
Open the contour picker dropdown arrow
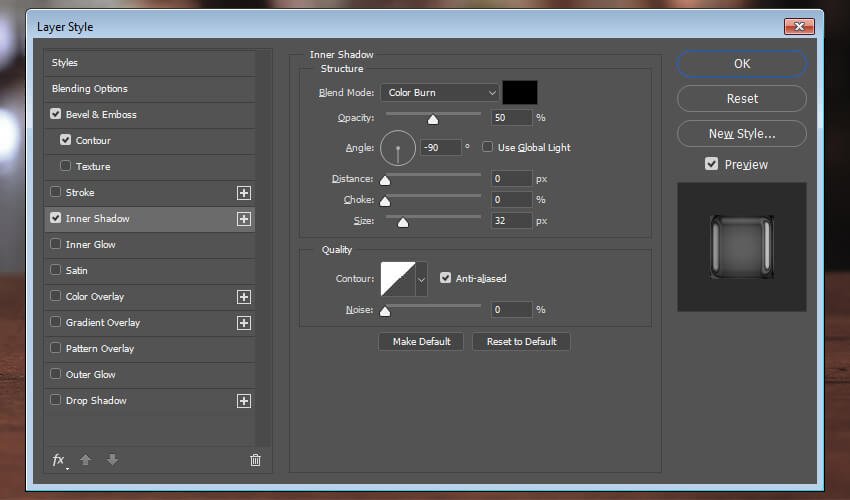[421, 279]
